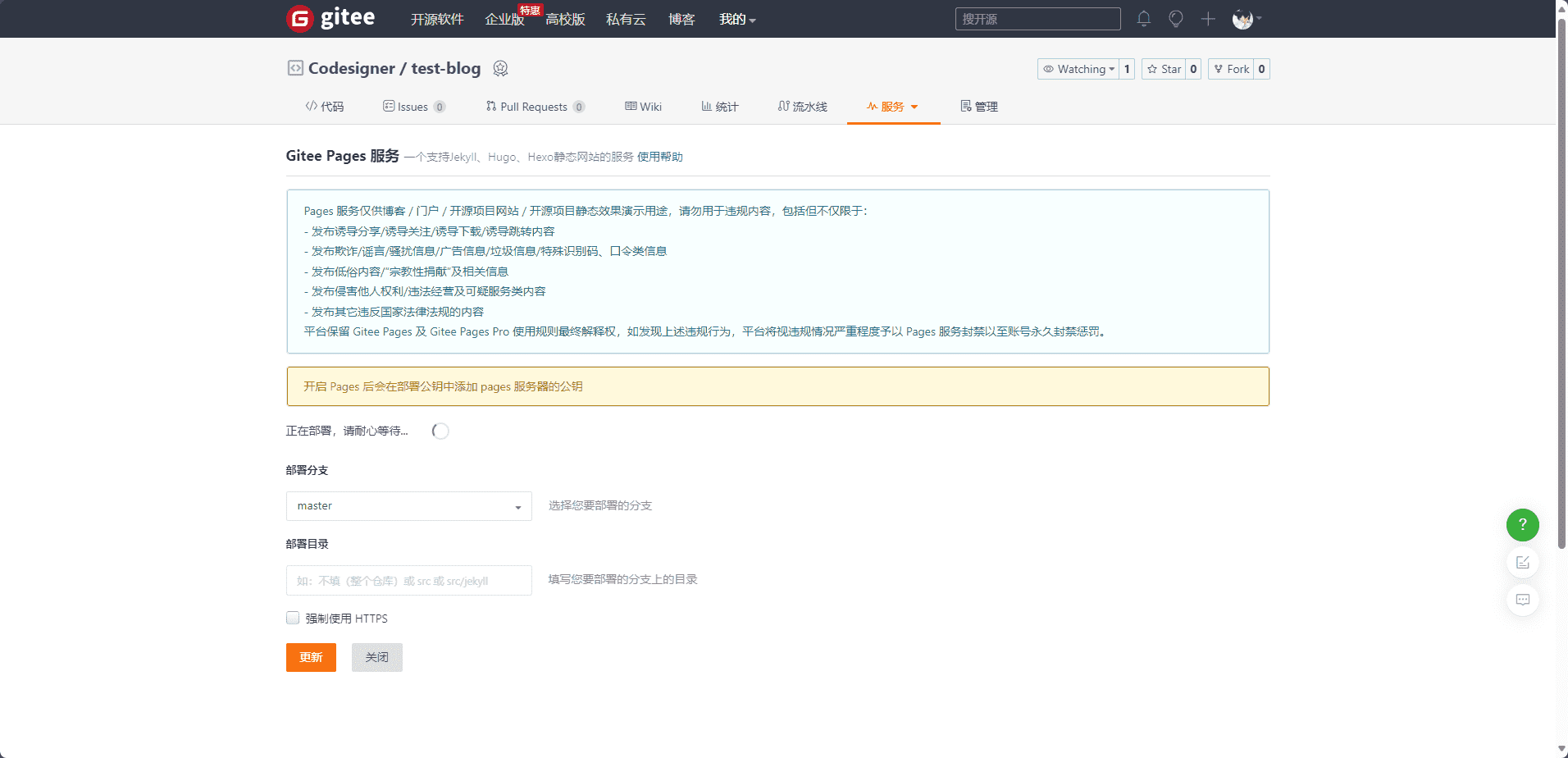Fork the repository
1568x758 pixels.
pos(1231,69)
